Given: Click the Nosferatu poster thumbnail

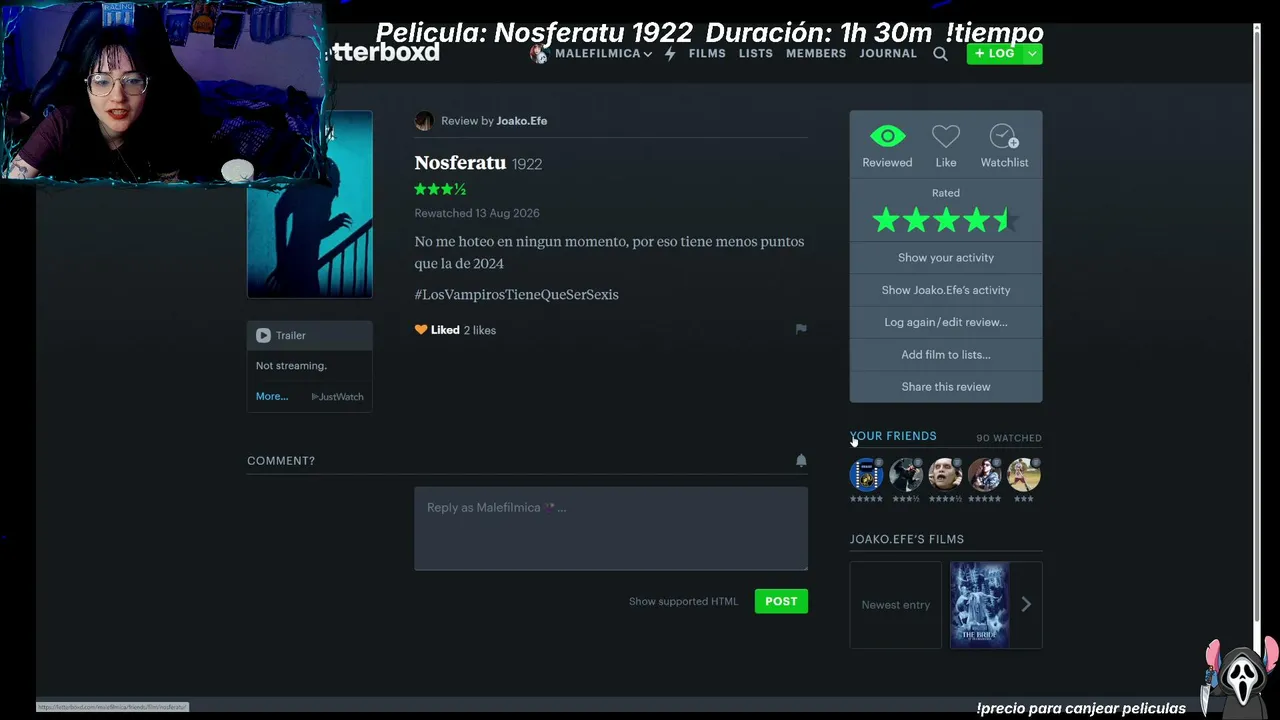Looking at the screenshot, I should pyautogui.click(x=310, y=204).
